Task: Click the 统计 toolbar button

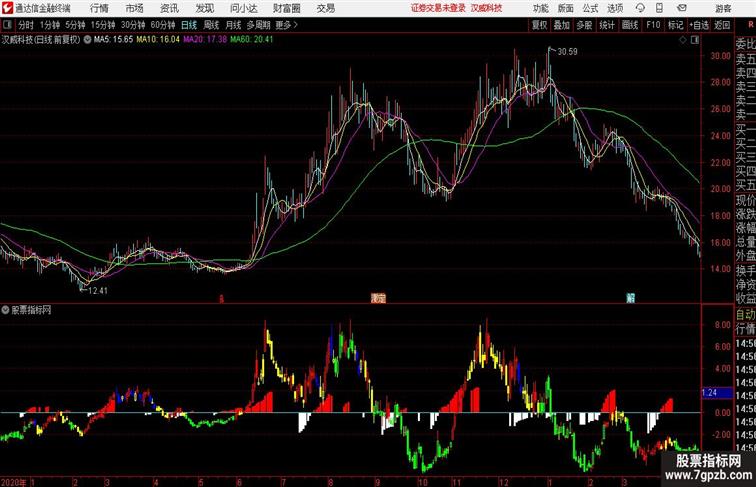Action: (607, 25)
